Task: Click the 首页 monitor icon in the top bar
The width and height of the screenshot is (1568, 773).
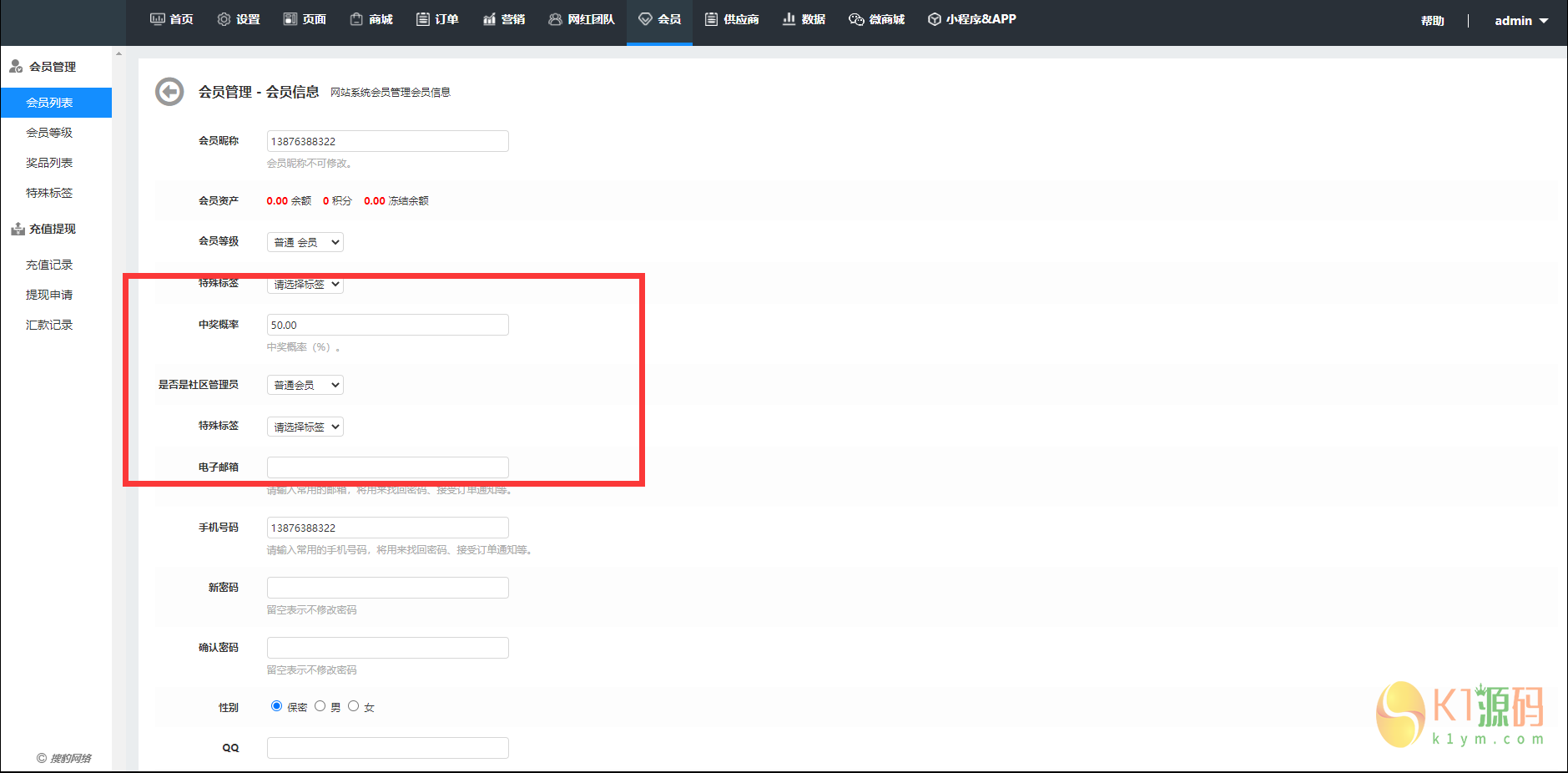Action: click(157, 19)
